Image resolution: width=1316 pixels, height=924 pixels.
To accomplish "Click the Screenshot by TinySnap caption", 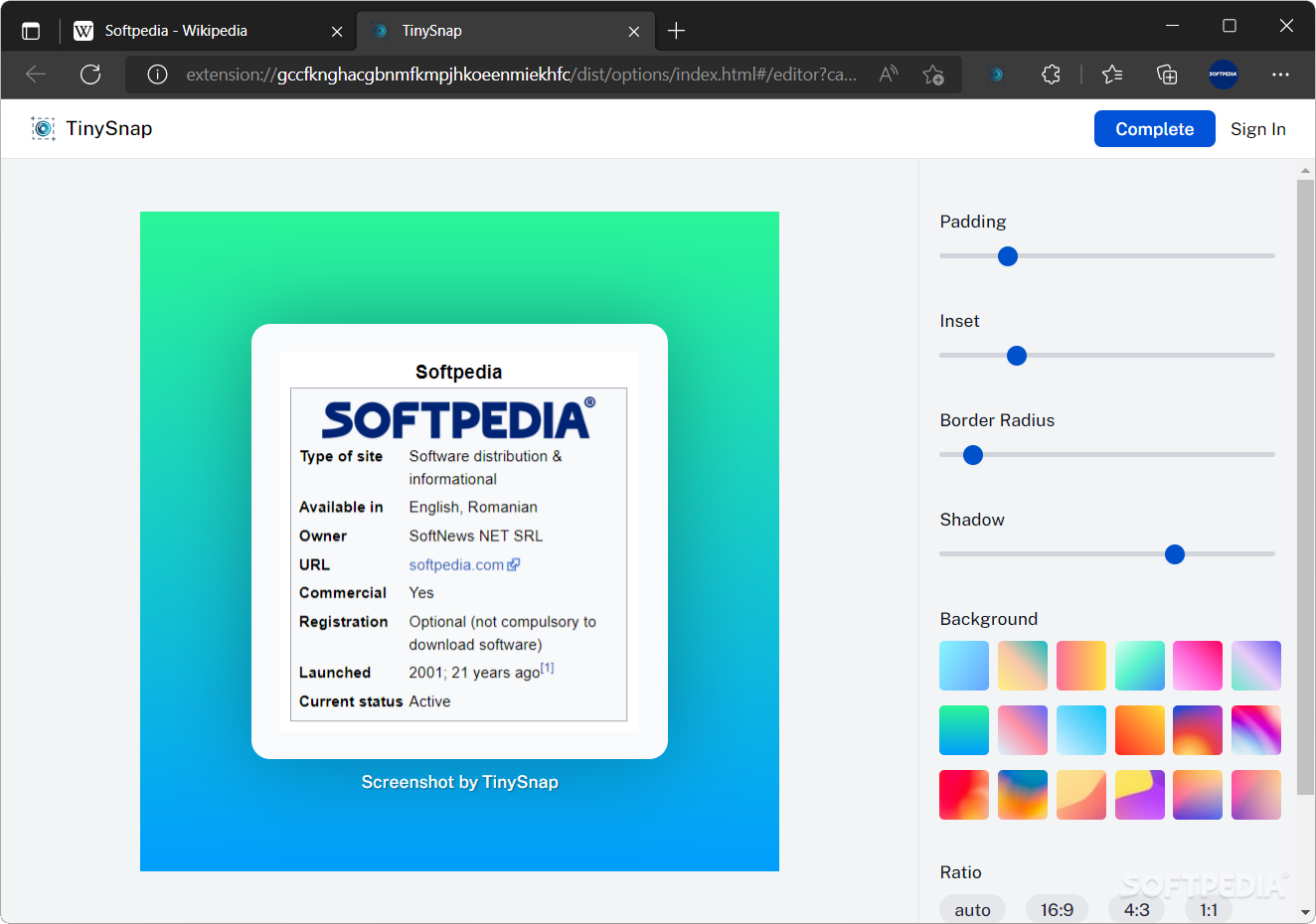I will [459, 782].
